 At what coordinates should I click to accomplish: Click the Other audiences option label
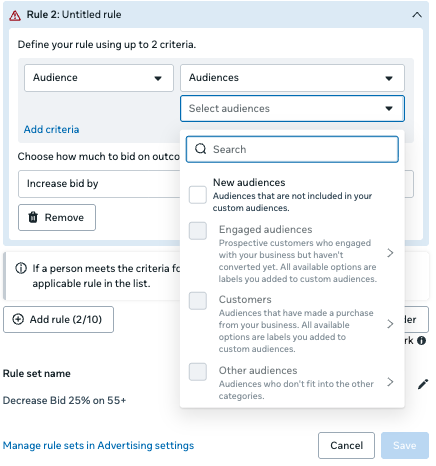click(x=258, y=371)
